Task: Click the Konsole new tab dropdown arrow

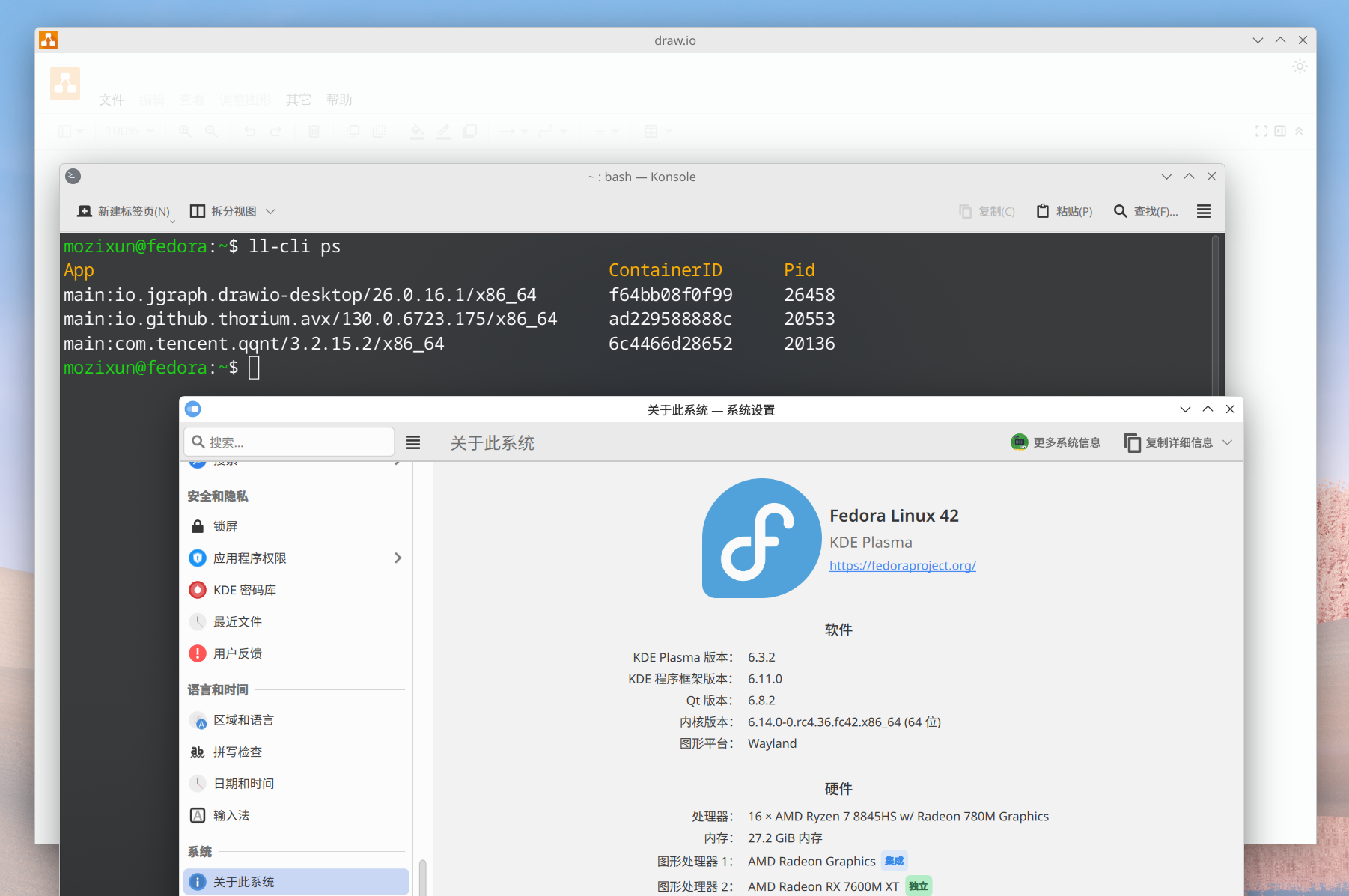Action: [x=172, y=221]
